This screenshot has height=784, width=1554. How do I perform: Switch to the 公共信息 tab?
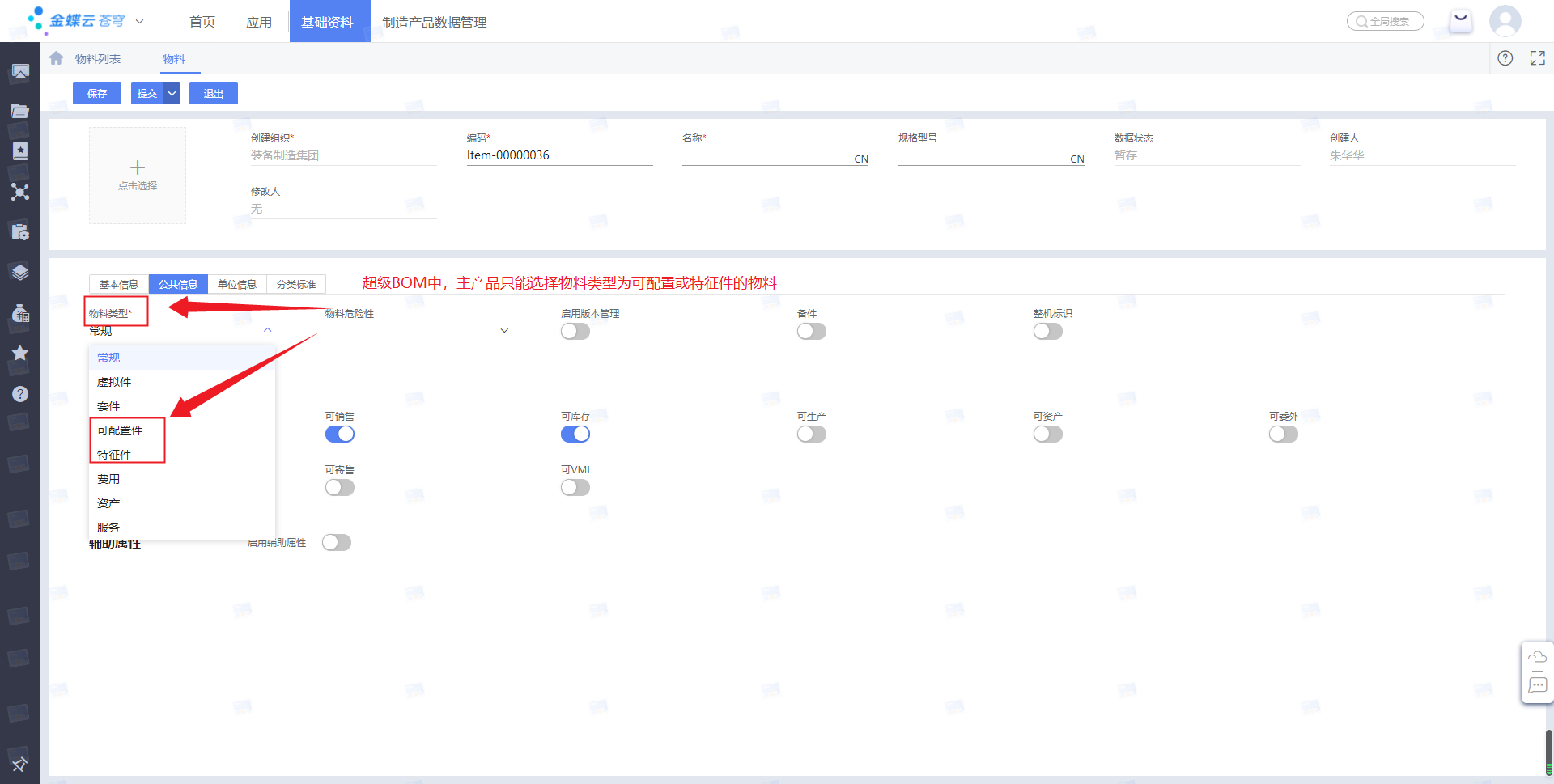click(178, 285)
